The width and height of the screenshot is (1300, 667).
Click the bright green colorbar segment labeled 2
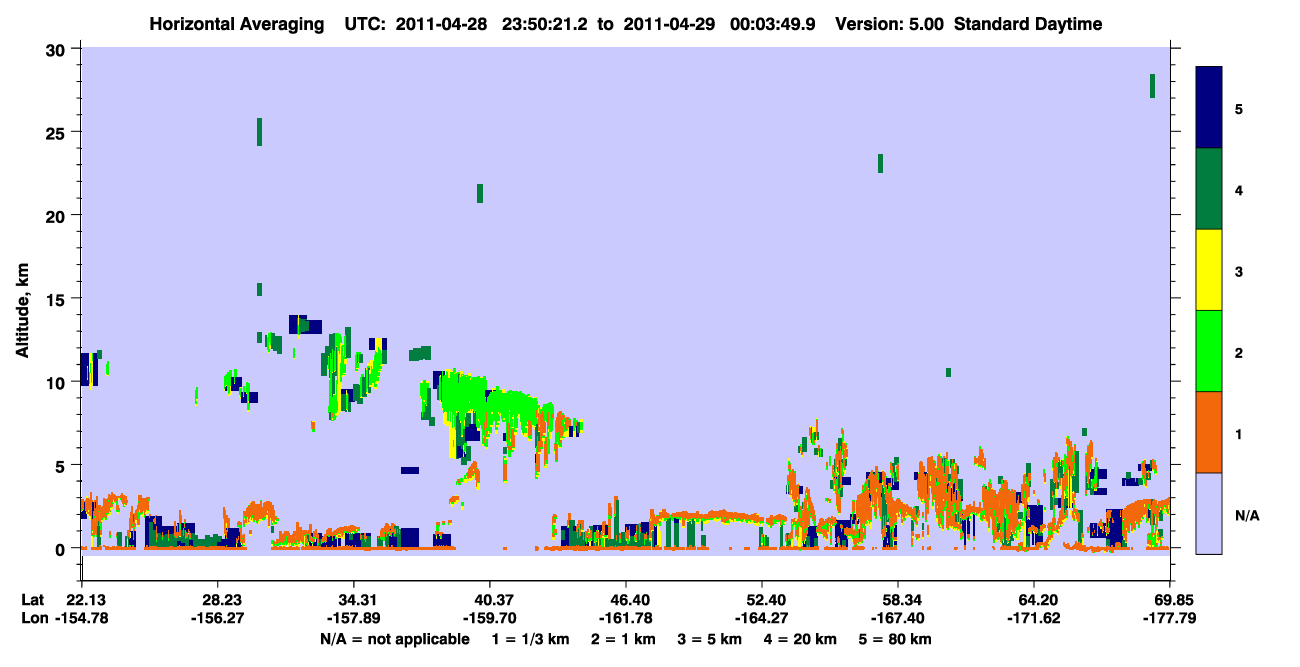1210,351
